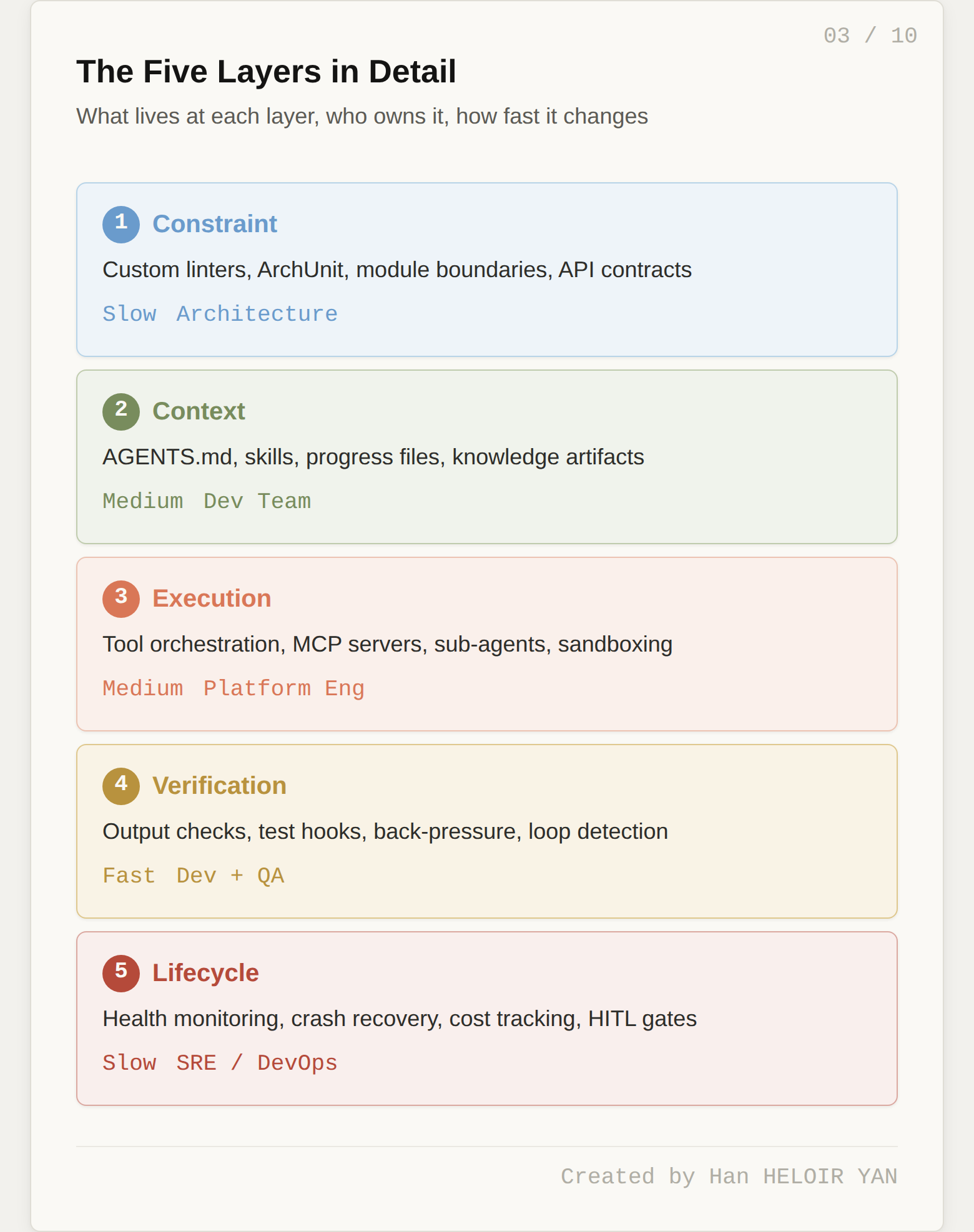
Task: Click the Architecture owner tag
Action: 257,314
